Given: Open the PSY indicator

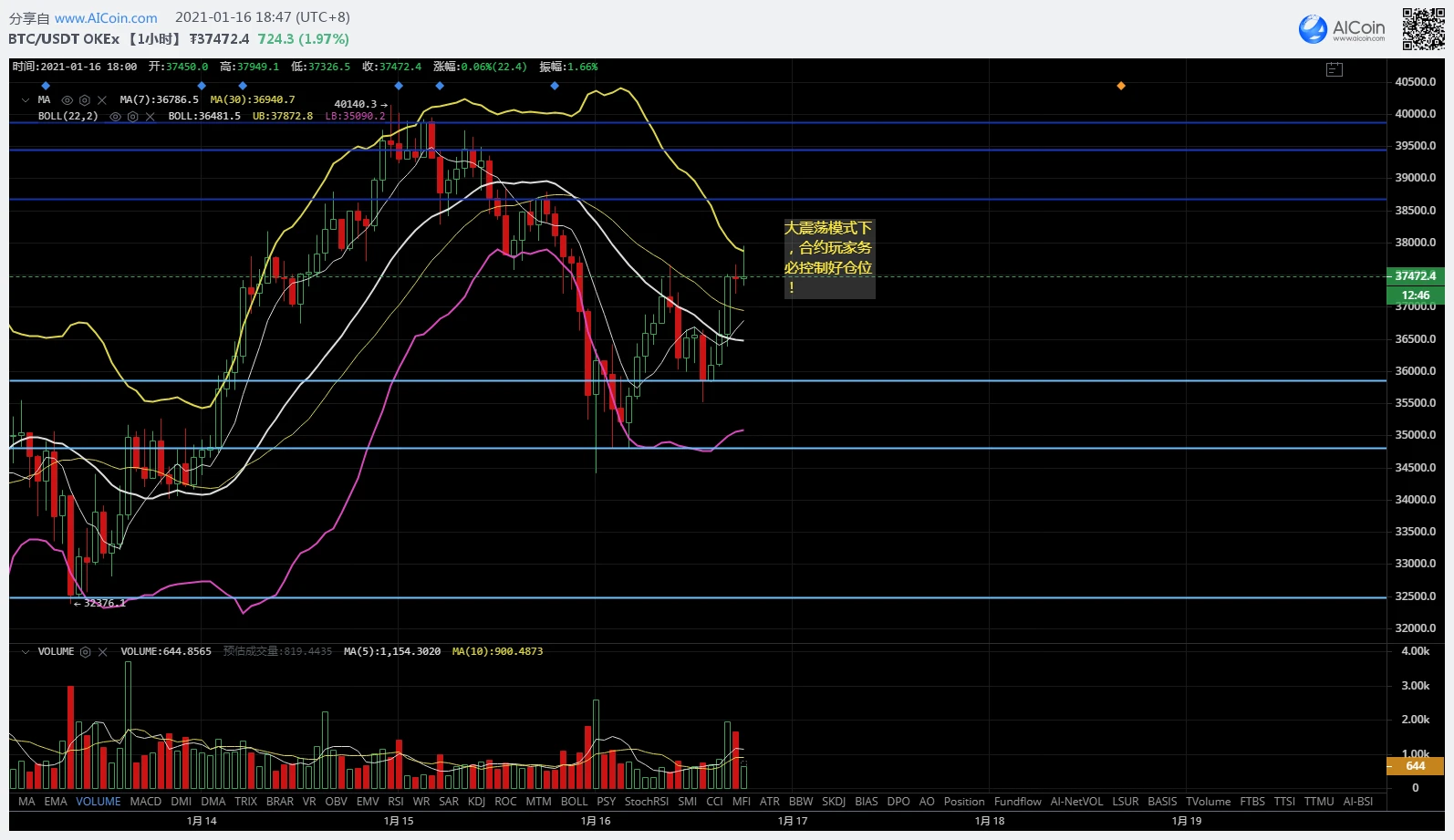Looking at the screenshot, I should (x=607, y=802).
